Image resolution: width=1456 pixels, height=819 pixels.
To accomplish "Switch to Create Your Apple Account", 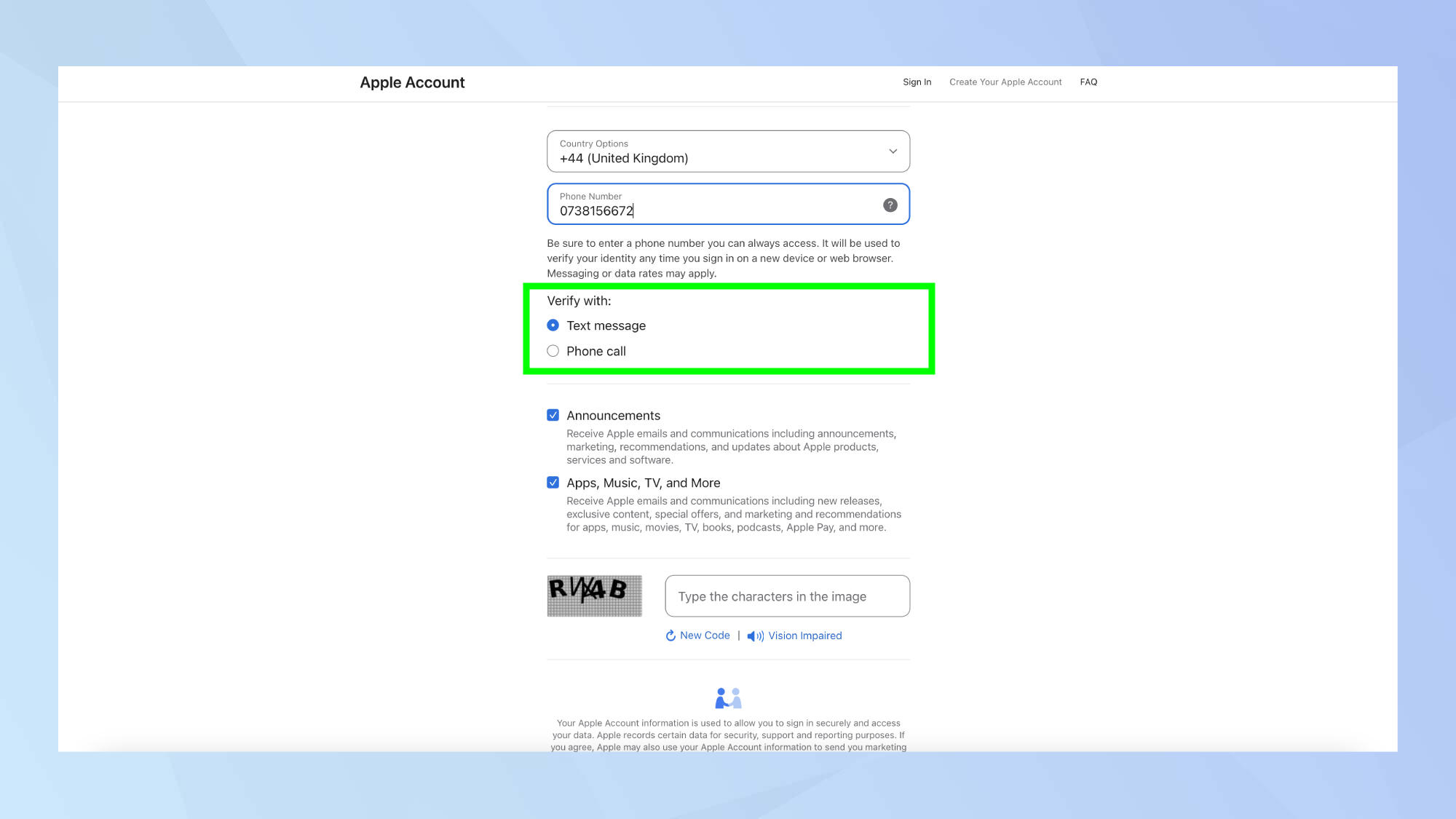I will tap(1005, 82).
